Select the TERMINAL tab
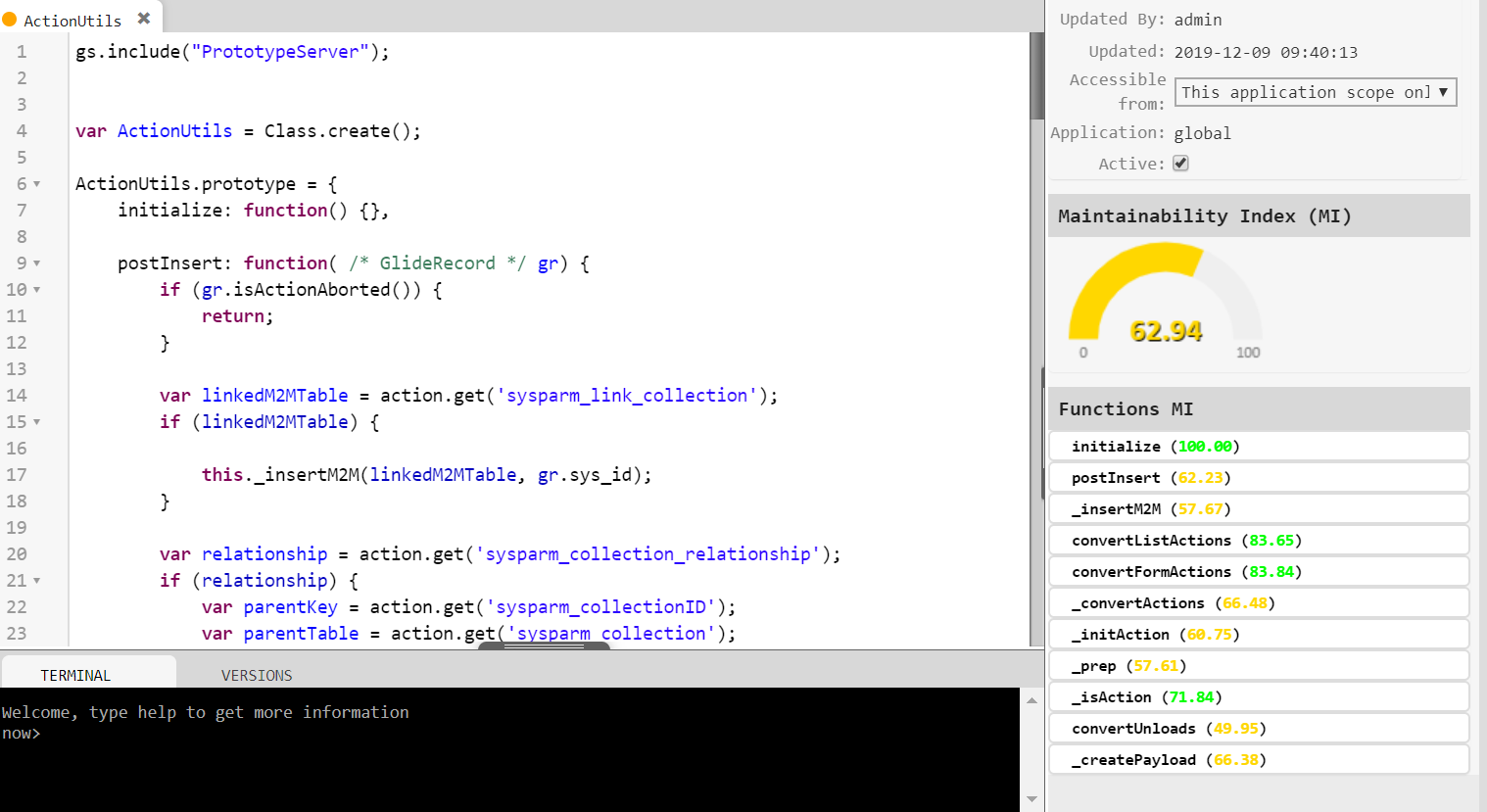Image resolution: width=1487 pixels, height=812 pixels. click(x=75, y=675)
